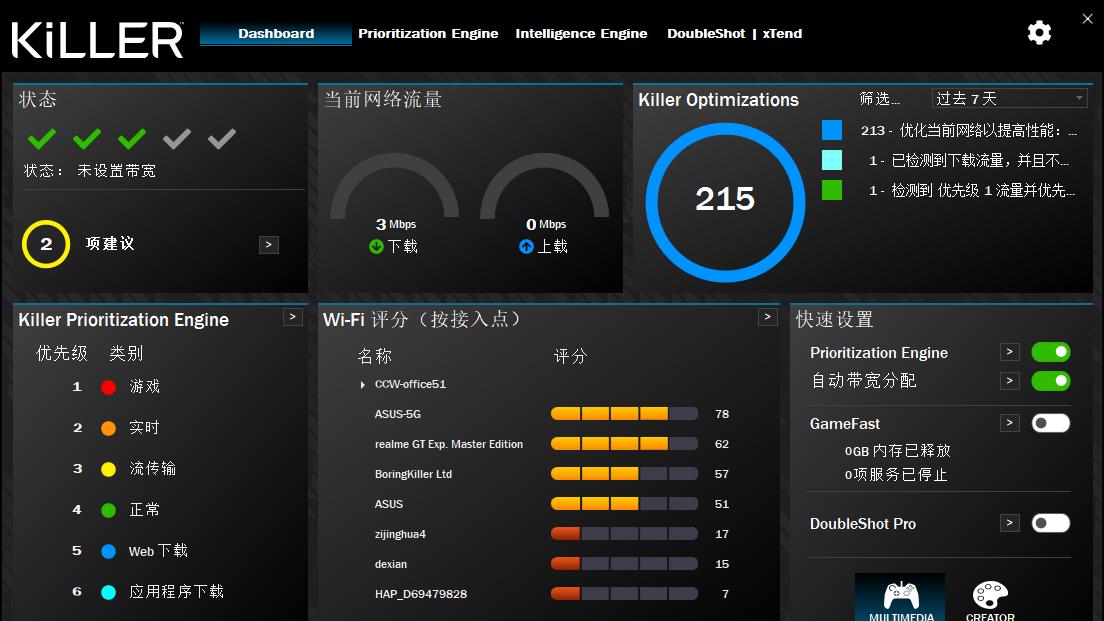This screenshot has height=621, width=1104.
Task: Click the green download arrow icon
Action: (x=376, y=246)
